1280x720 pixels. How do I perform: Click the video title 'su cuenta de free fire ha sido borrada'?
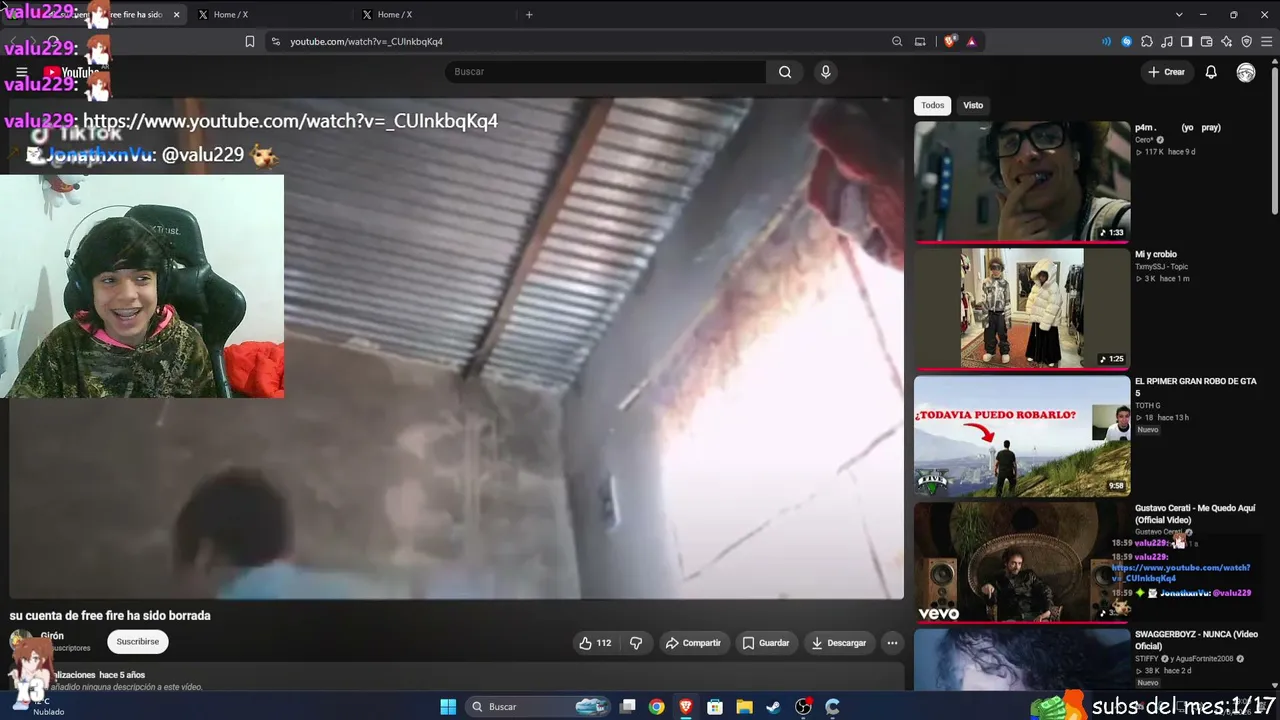coord(110,616)
